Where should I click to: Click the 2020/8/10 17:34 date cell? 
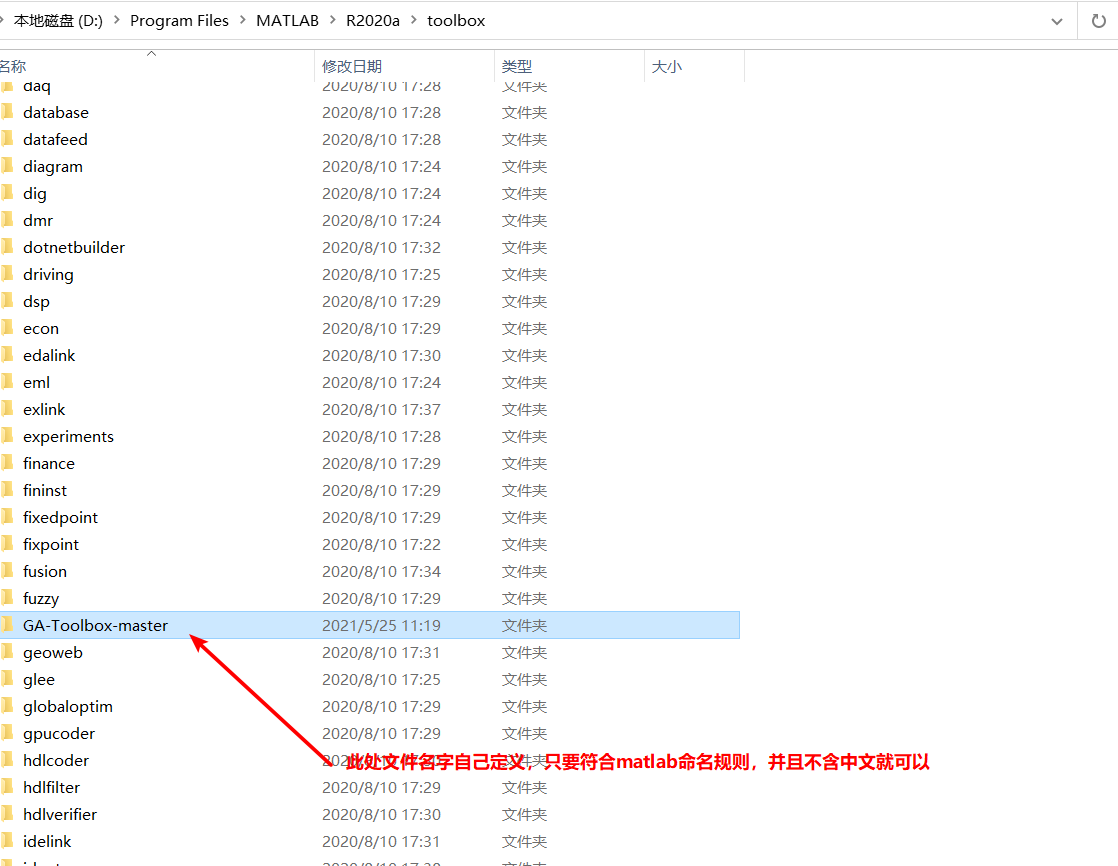(x=381, y=572)
